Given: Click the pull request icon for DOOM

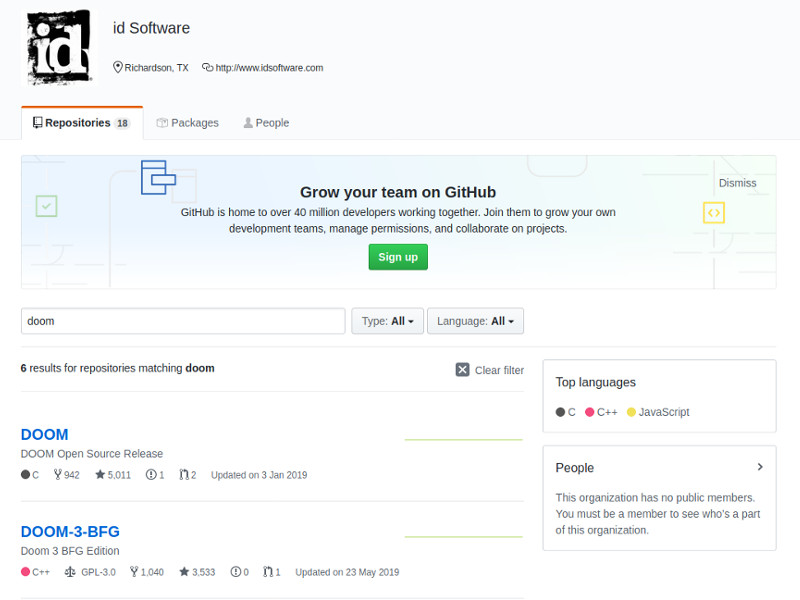Looking at the screenshot, I should click(184, 474).
